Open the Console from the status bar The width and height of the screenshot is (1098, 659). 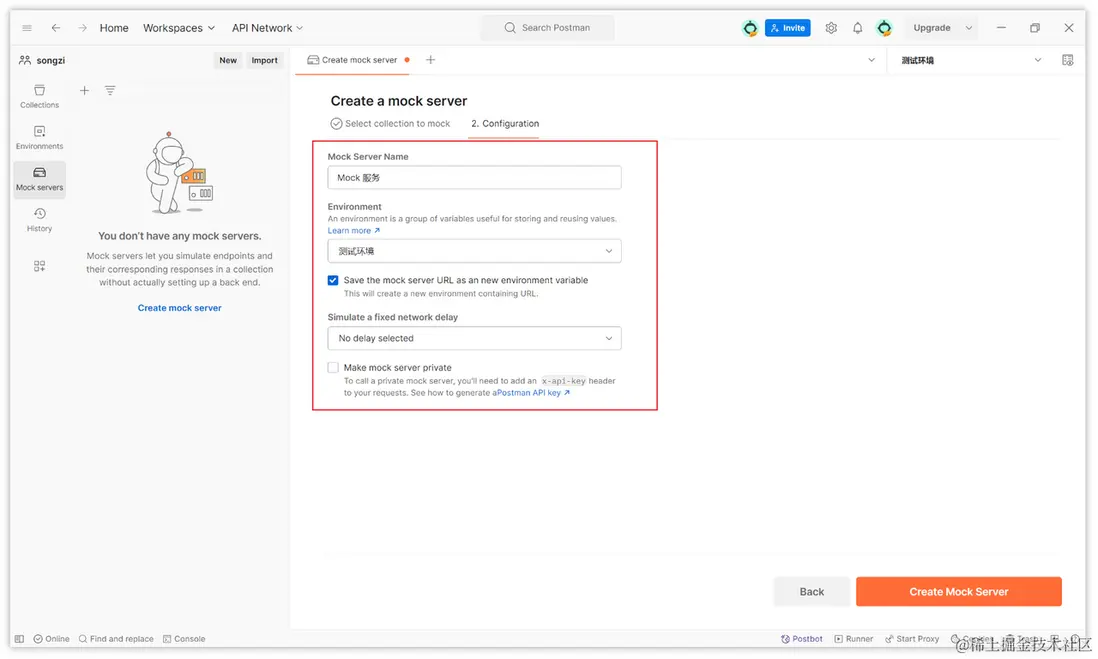pos(184,639)
